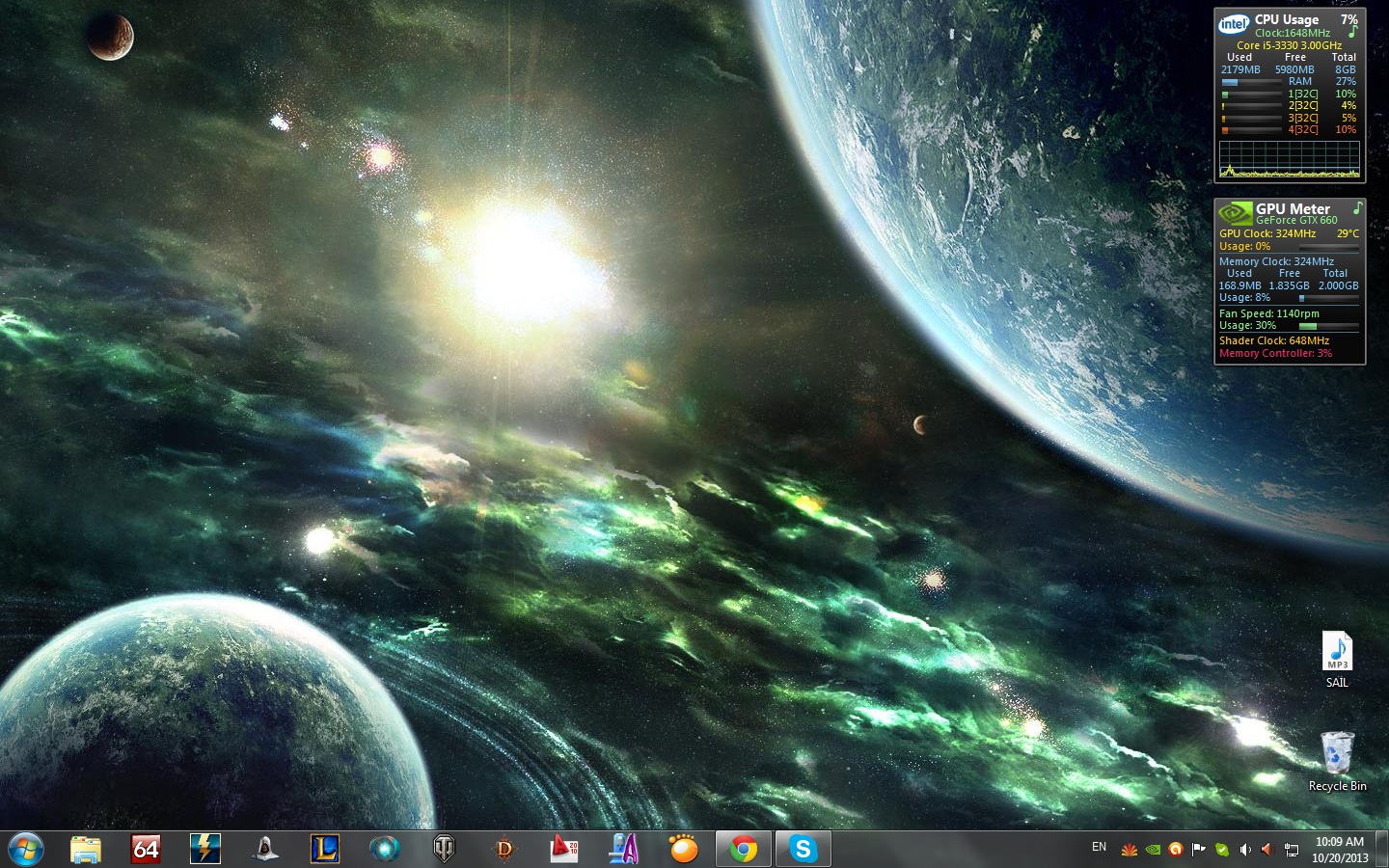Click the 'GeForce GTX 660' label
Viewport: 1389px width, 868px height.
point(1296,221)
